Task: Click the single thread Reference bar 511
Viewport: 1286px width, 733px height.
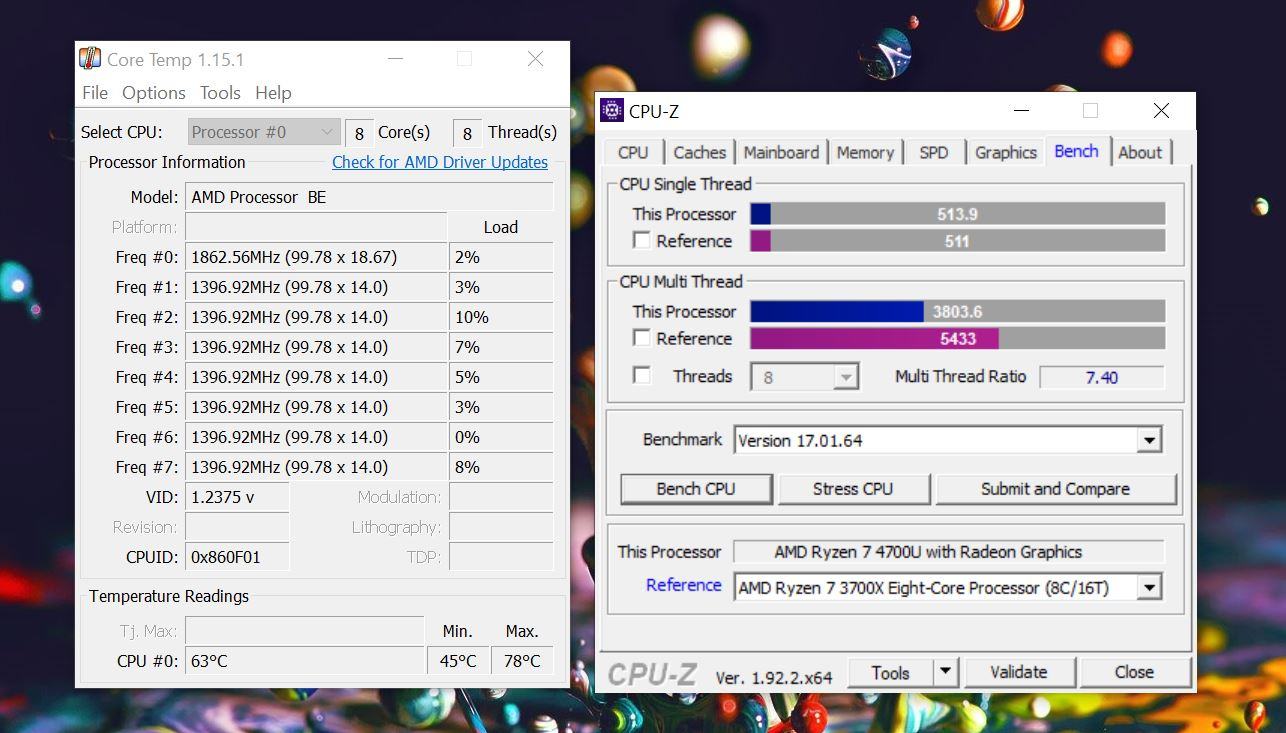Action: 957,241
